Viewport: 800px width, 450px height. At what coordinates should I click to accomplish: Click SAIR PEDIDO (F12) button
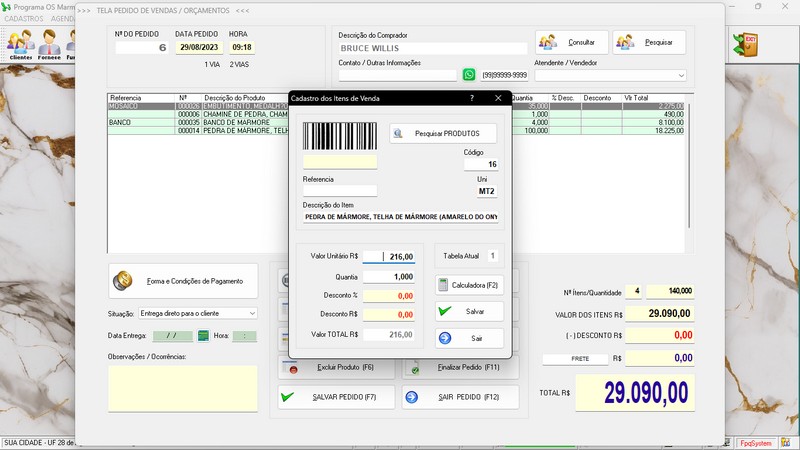click(x=460, y=397)
